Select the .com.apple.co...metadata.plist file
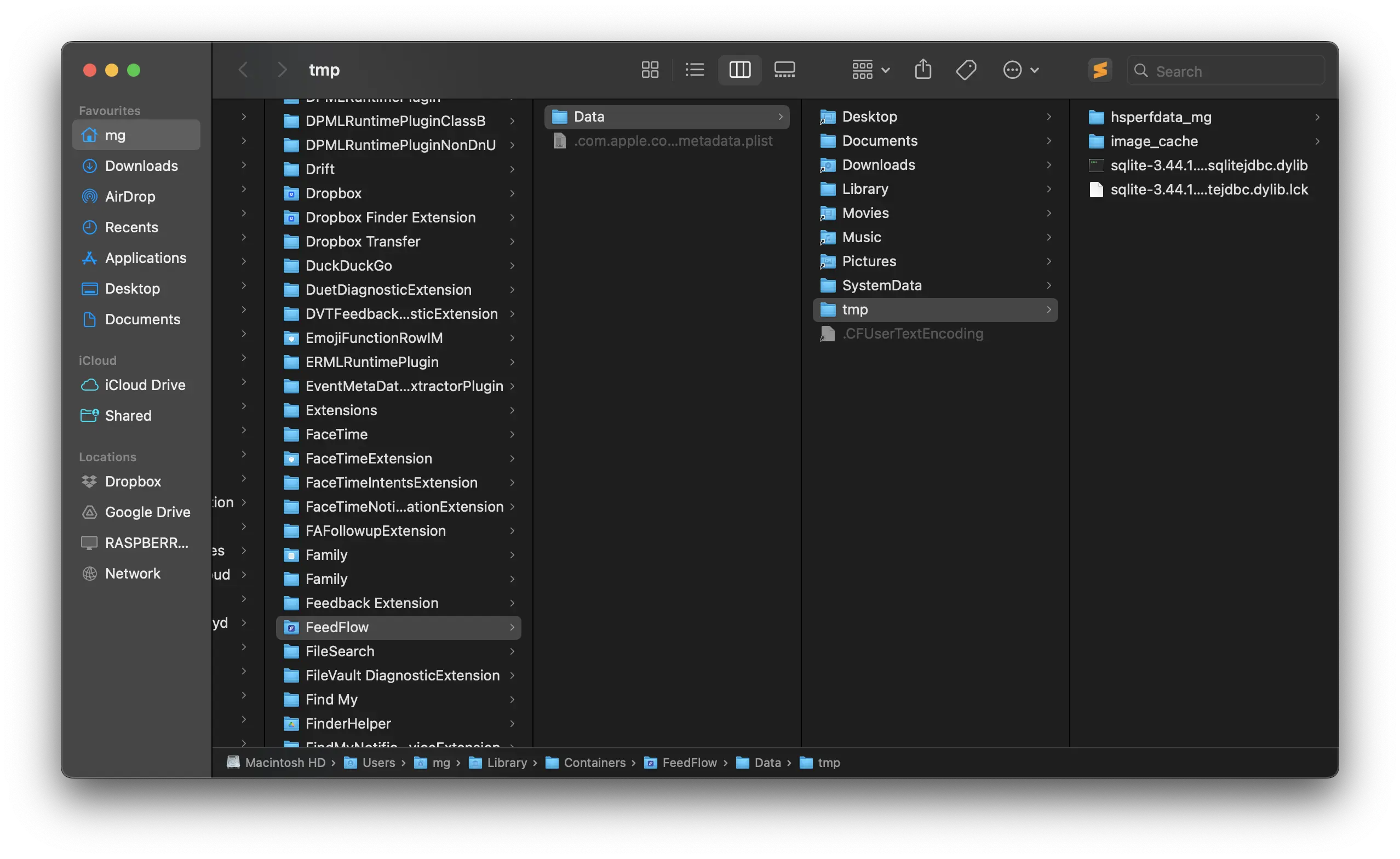The height and width of the screenshot is (859, 1400). 667,141
